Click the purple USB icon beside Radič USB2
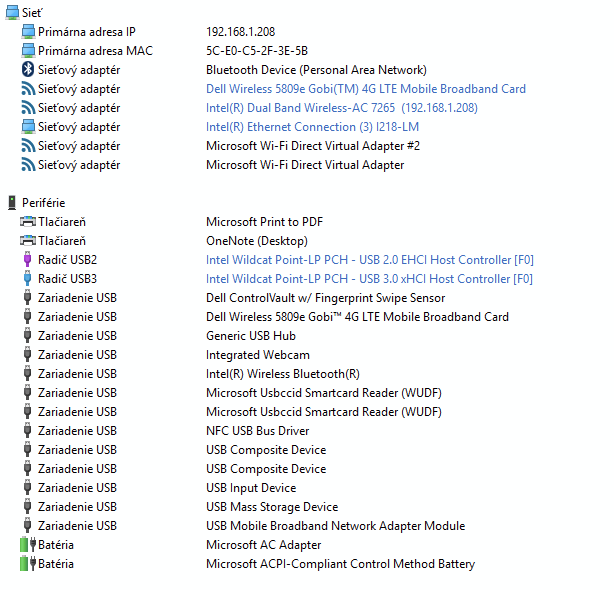Viewport: 614px width, 590px height. (27, 260)
